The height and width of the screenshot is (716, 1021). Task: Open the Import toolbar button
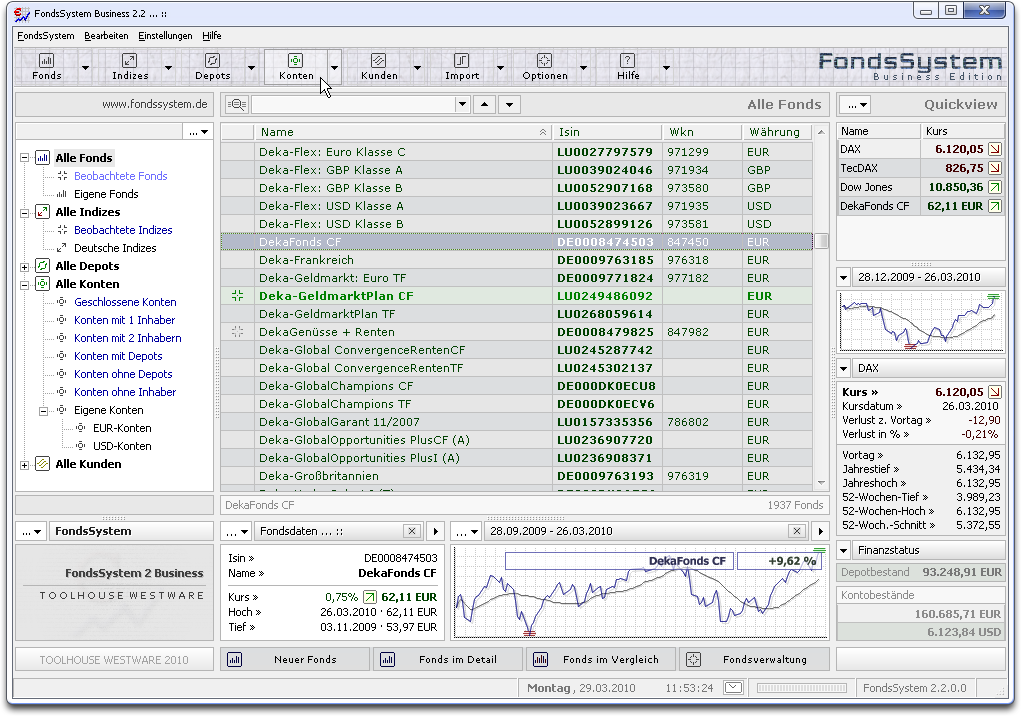click(462, 67)
